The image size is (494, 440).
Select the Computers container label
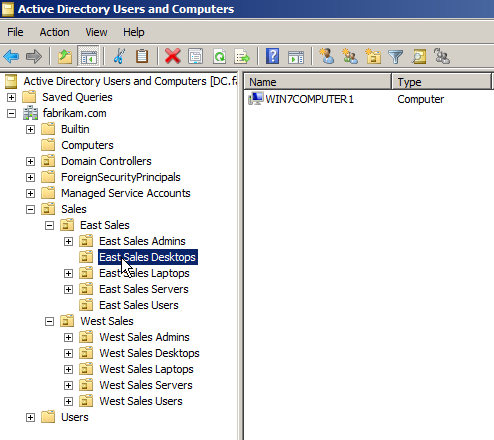pyautogui.click(x=87, y=145)
